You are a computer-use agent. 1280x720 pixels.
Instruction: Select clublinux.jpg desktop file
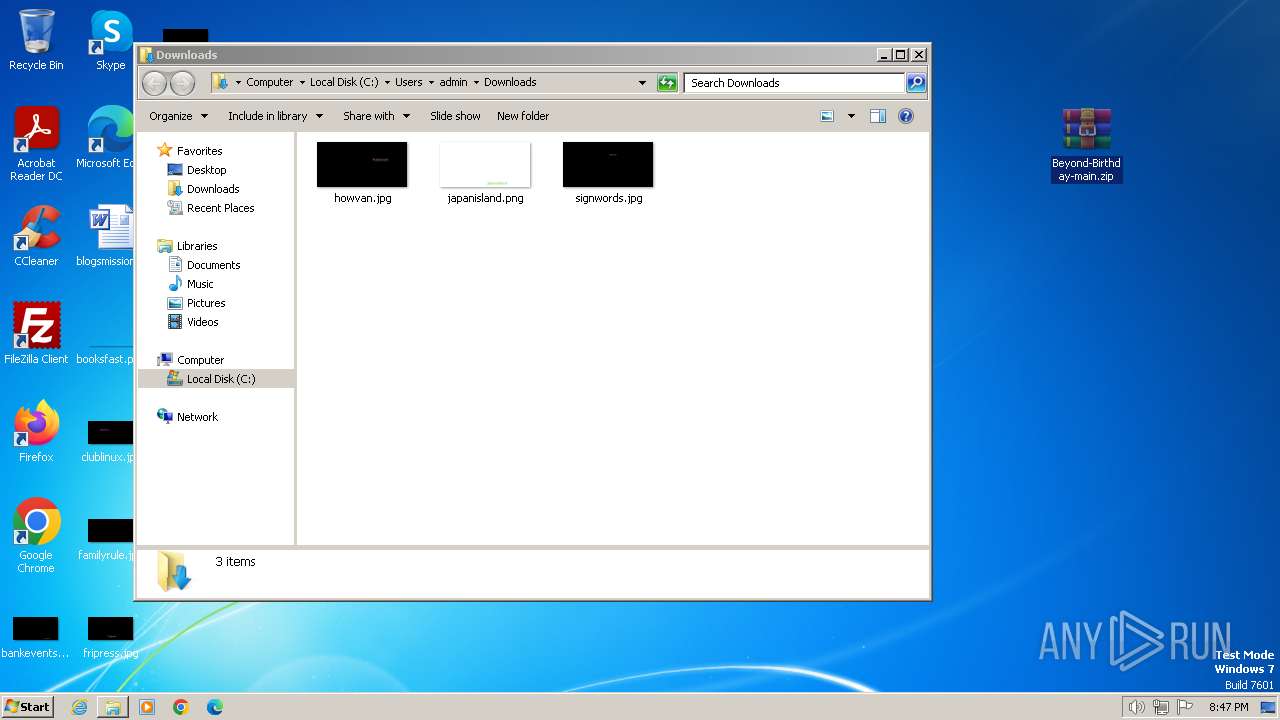[108, 442]
